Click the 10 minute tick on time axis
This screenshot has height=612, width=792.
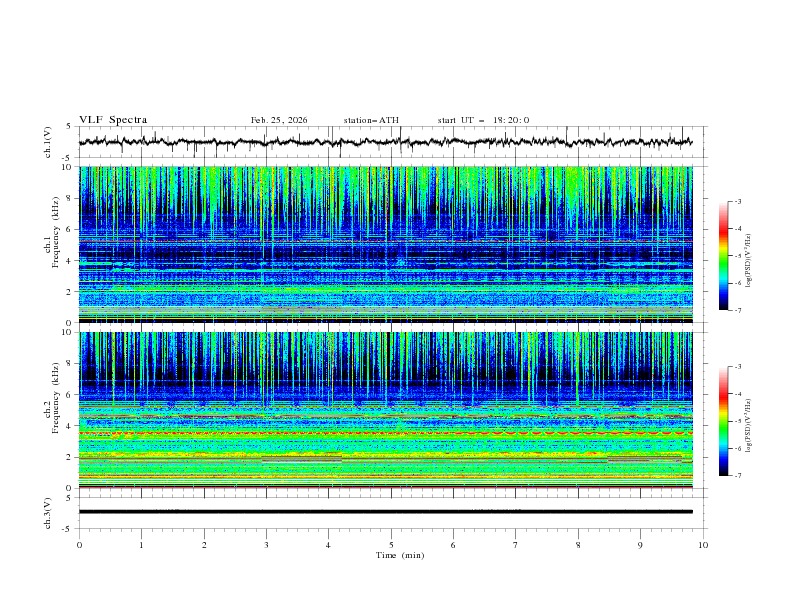pos(703,545)
